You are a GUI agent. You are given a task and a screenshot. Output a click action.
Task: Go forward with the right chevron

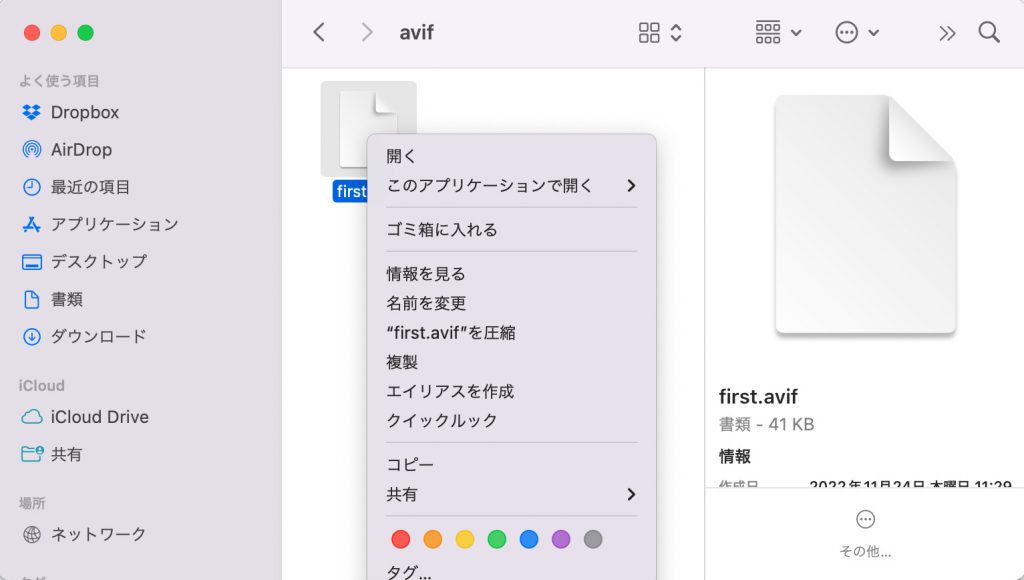pos(367,32)
